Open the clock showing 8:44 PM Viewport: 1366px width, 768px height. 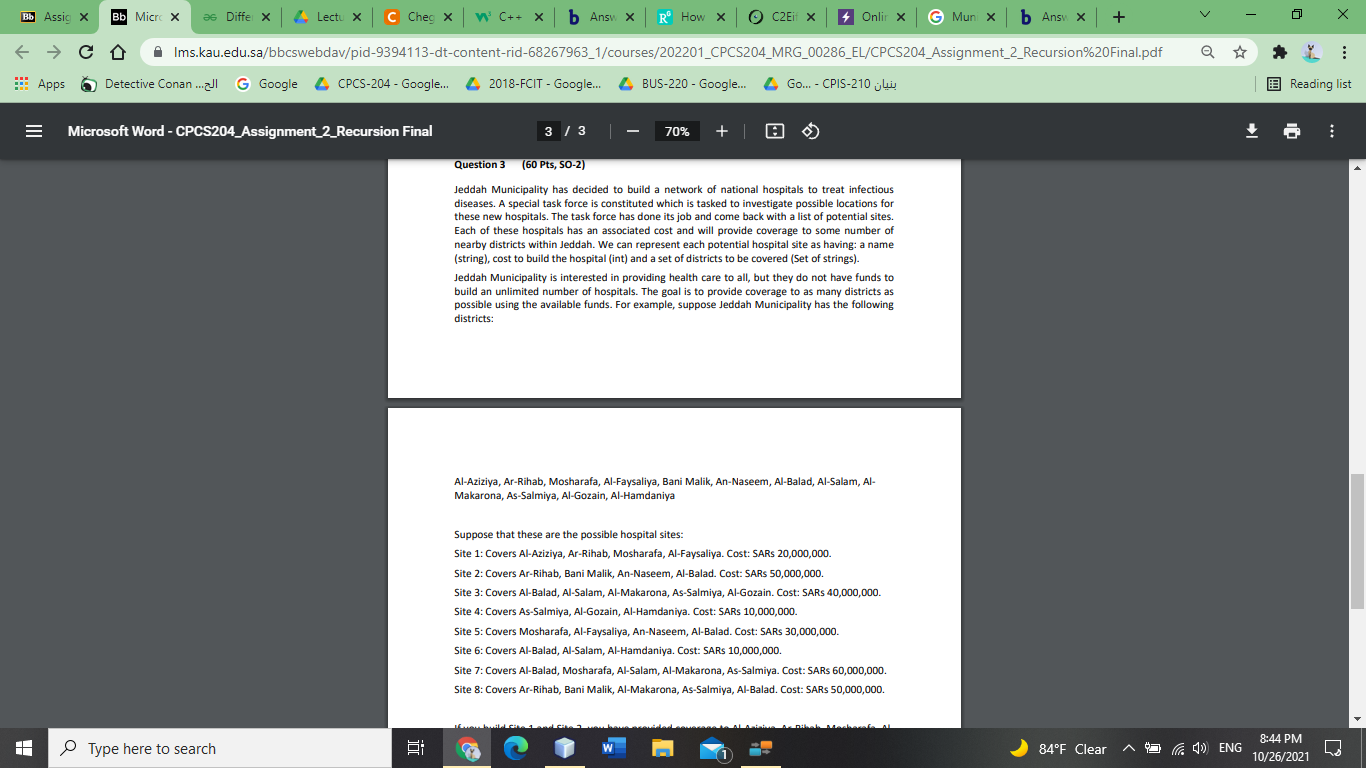coord(1280,748)
